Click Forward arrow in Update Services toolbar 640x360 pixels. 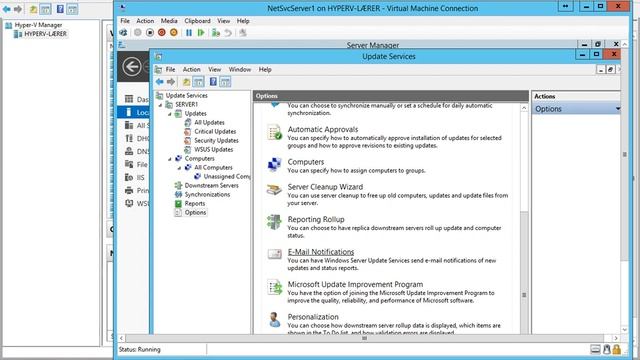pyautogui.click(x=171, y=82)
